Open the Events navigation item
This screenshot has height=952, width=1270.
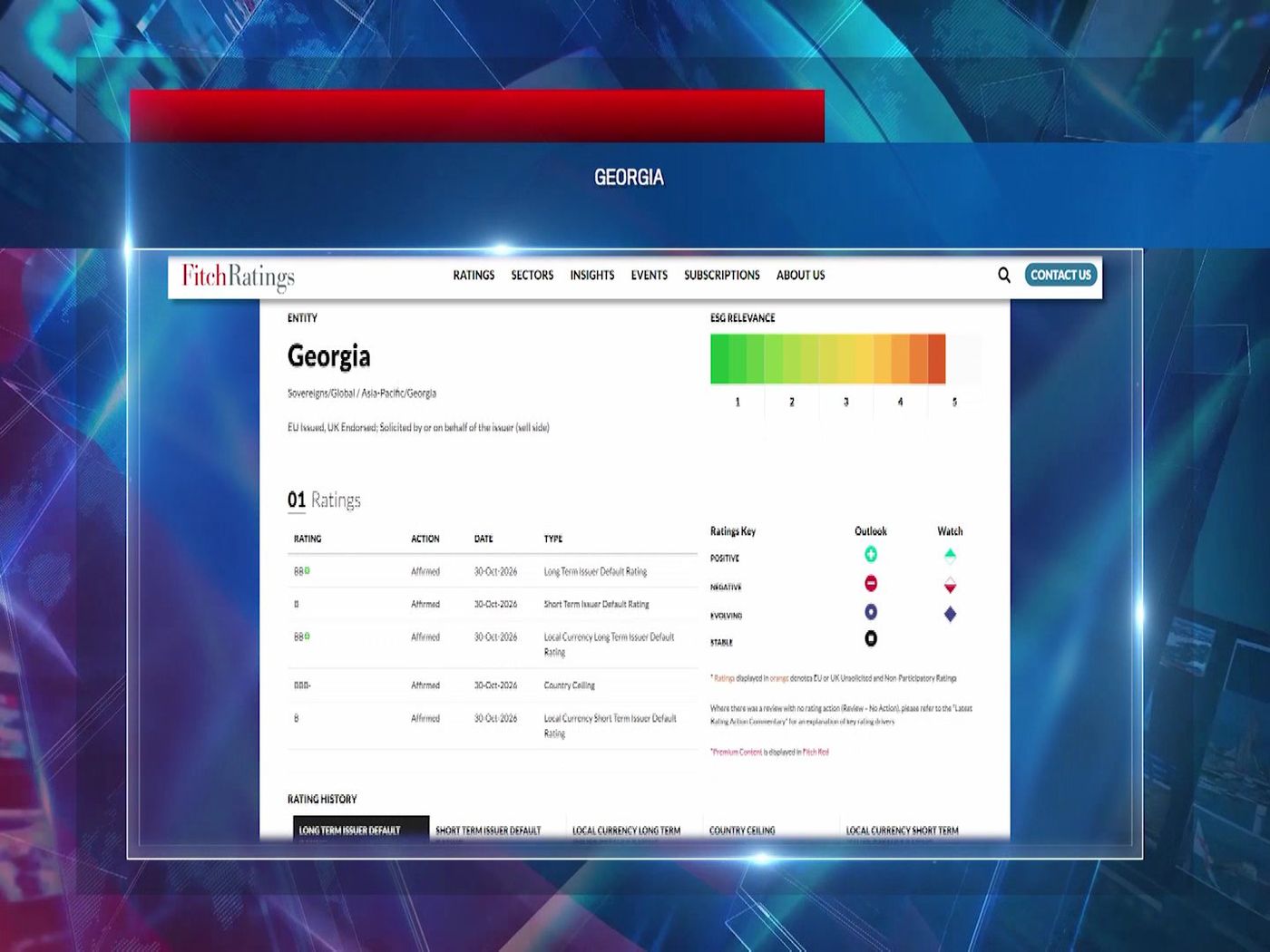[x=650, y=275]
